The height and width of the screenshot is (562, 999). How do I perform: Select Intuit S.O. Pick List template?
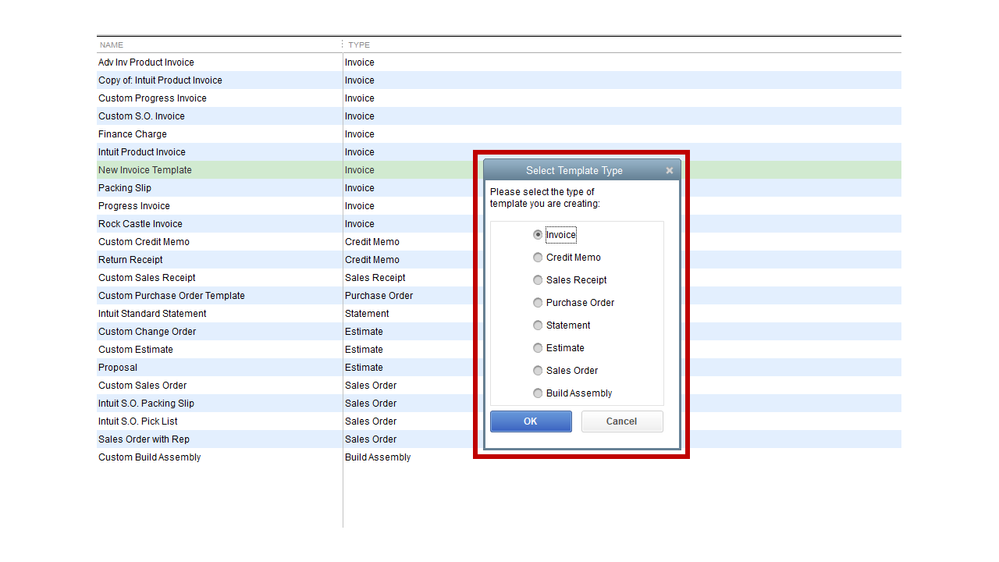pyautogui.click(x=138, y=421)
